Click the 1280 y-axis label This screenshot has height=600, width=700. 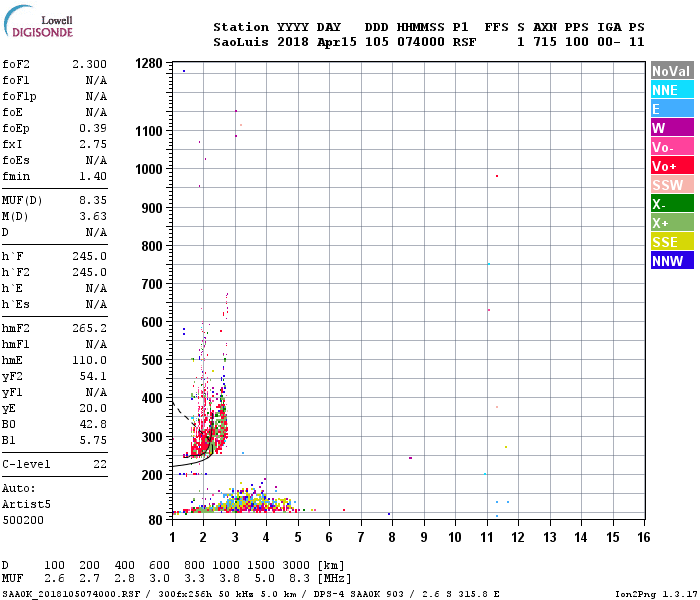coord(149,63)
